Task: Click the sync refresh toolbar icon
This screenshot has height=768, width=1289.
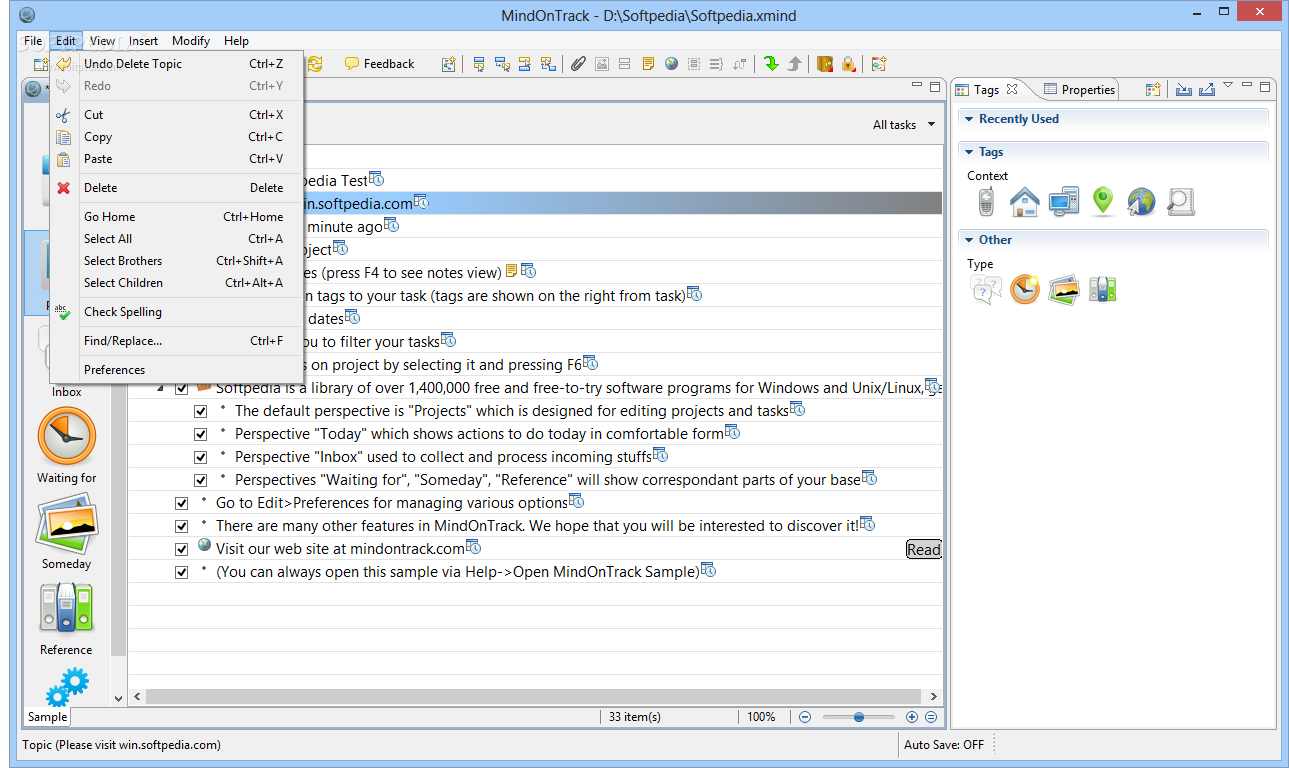Action: pyautogui.click(x=315, y=64)
